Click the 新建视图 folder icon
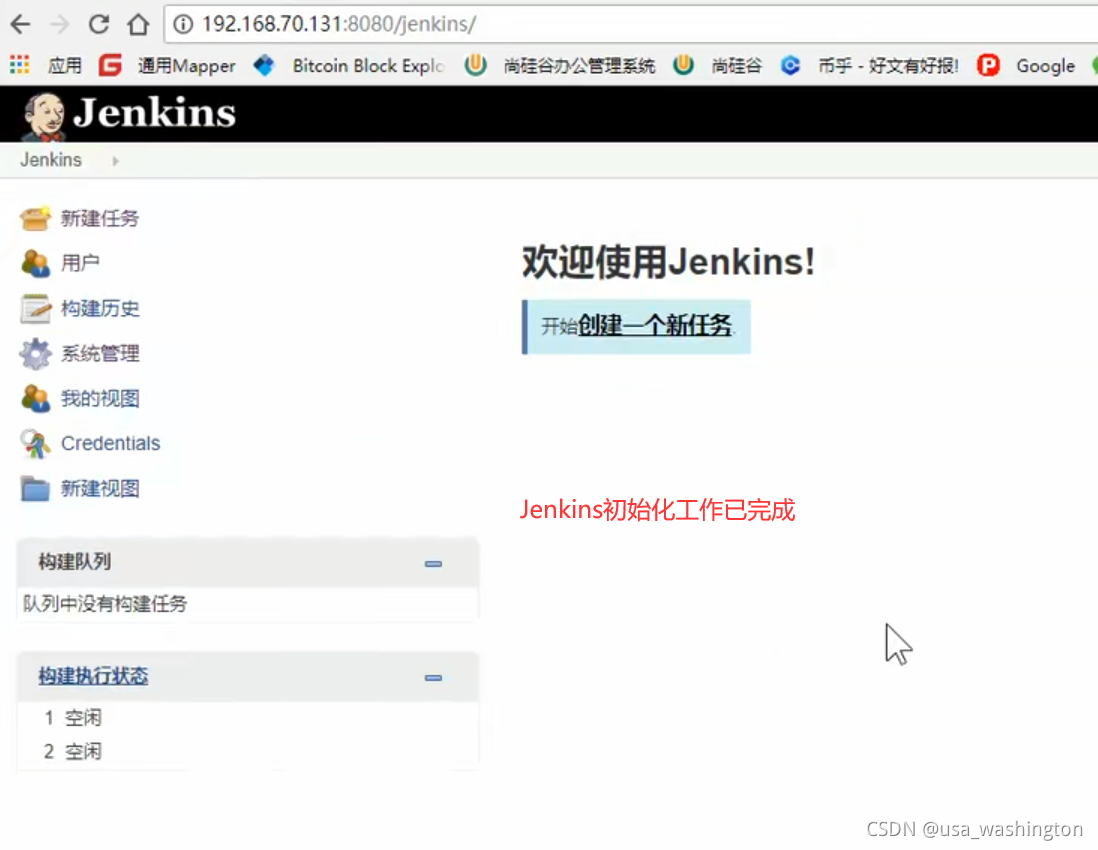The image size is (1098, 850). (35, 489)
